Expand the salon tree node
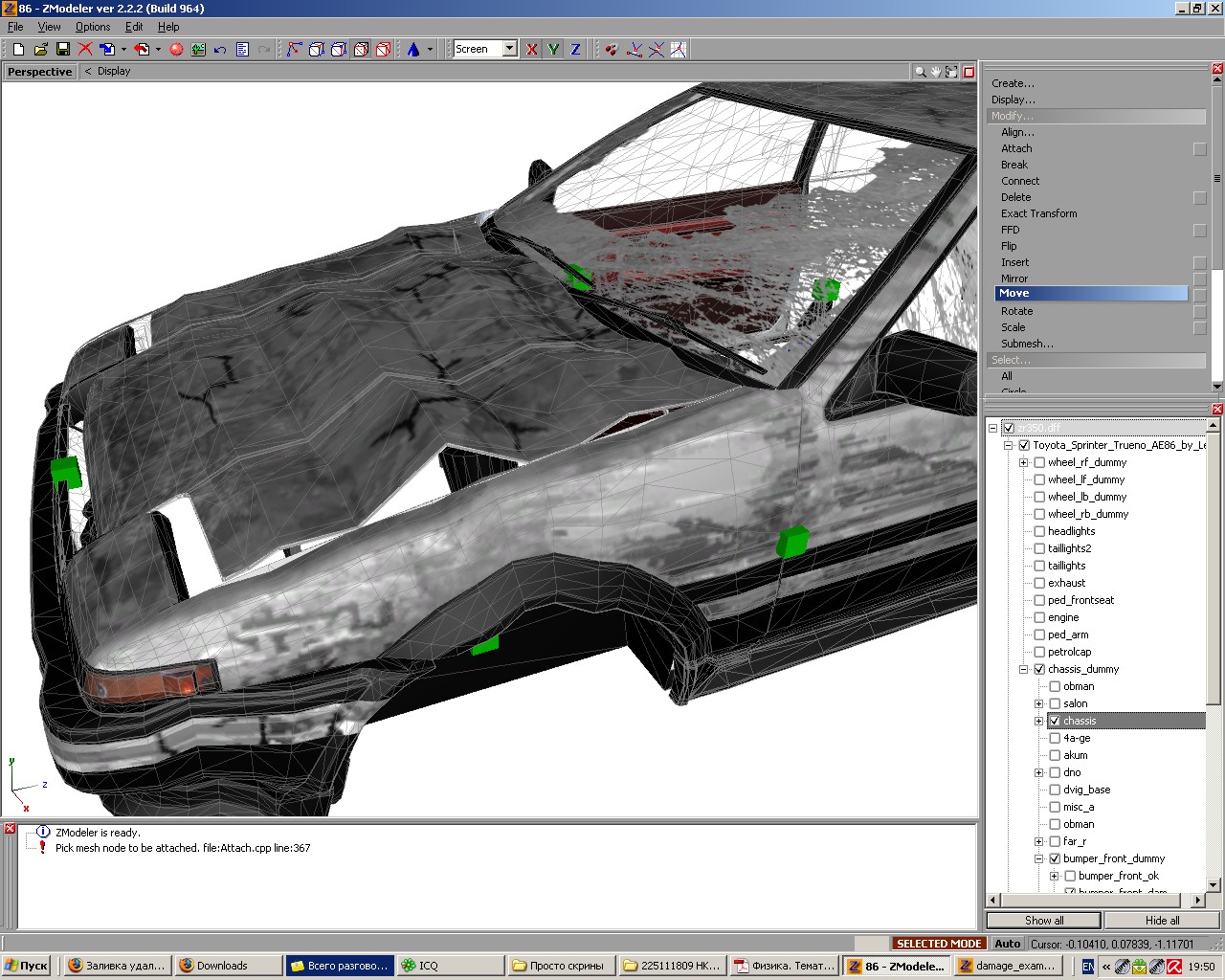 pyautogui.click(x=1038, y=703)
